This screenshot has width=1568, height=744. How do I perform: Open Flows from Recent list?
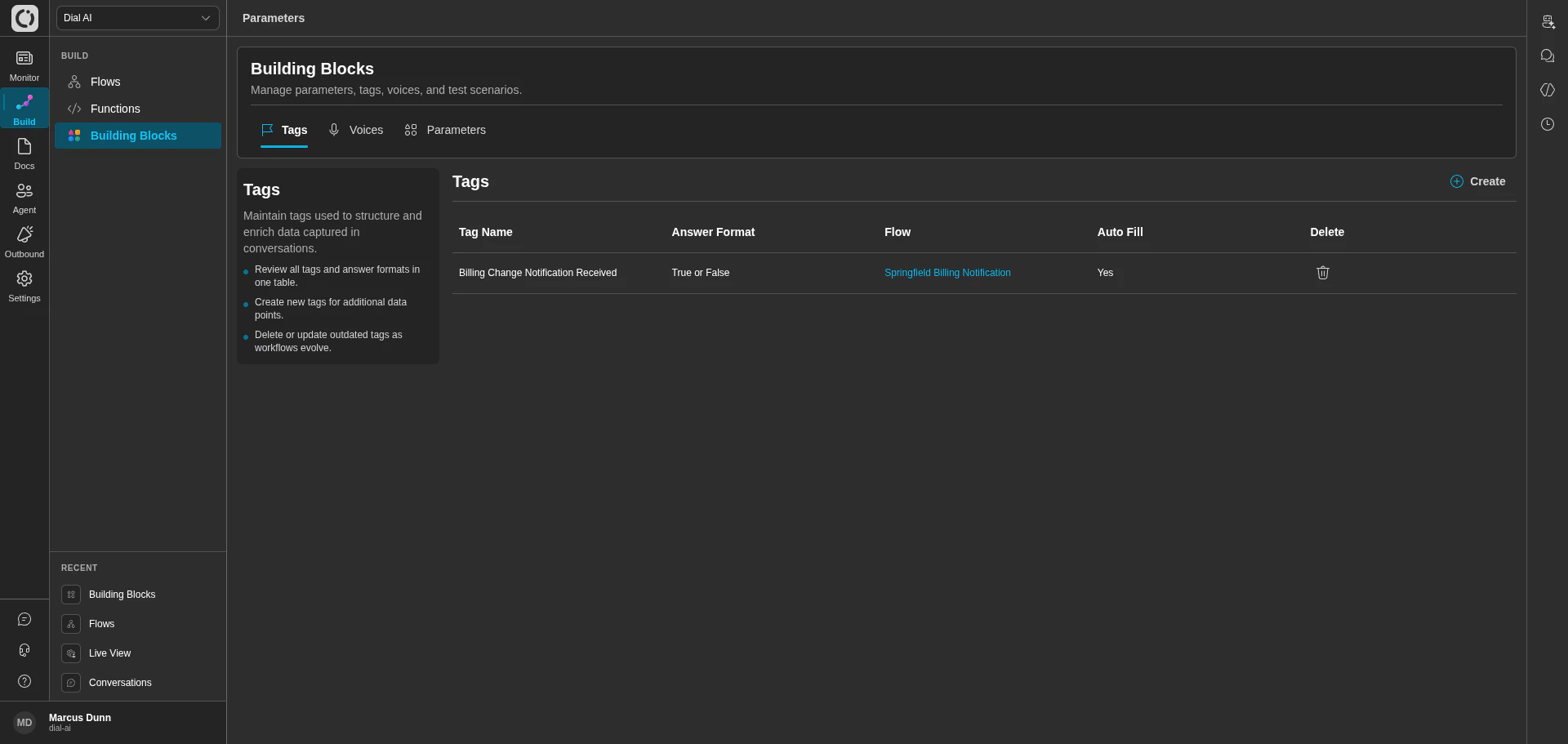click(x=102, y=624)
